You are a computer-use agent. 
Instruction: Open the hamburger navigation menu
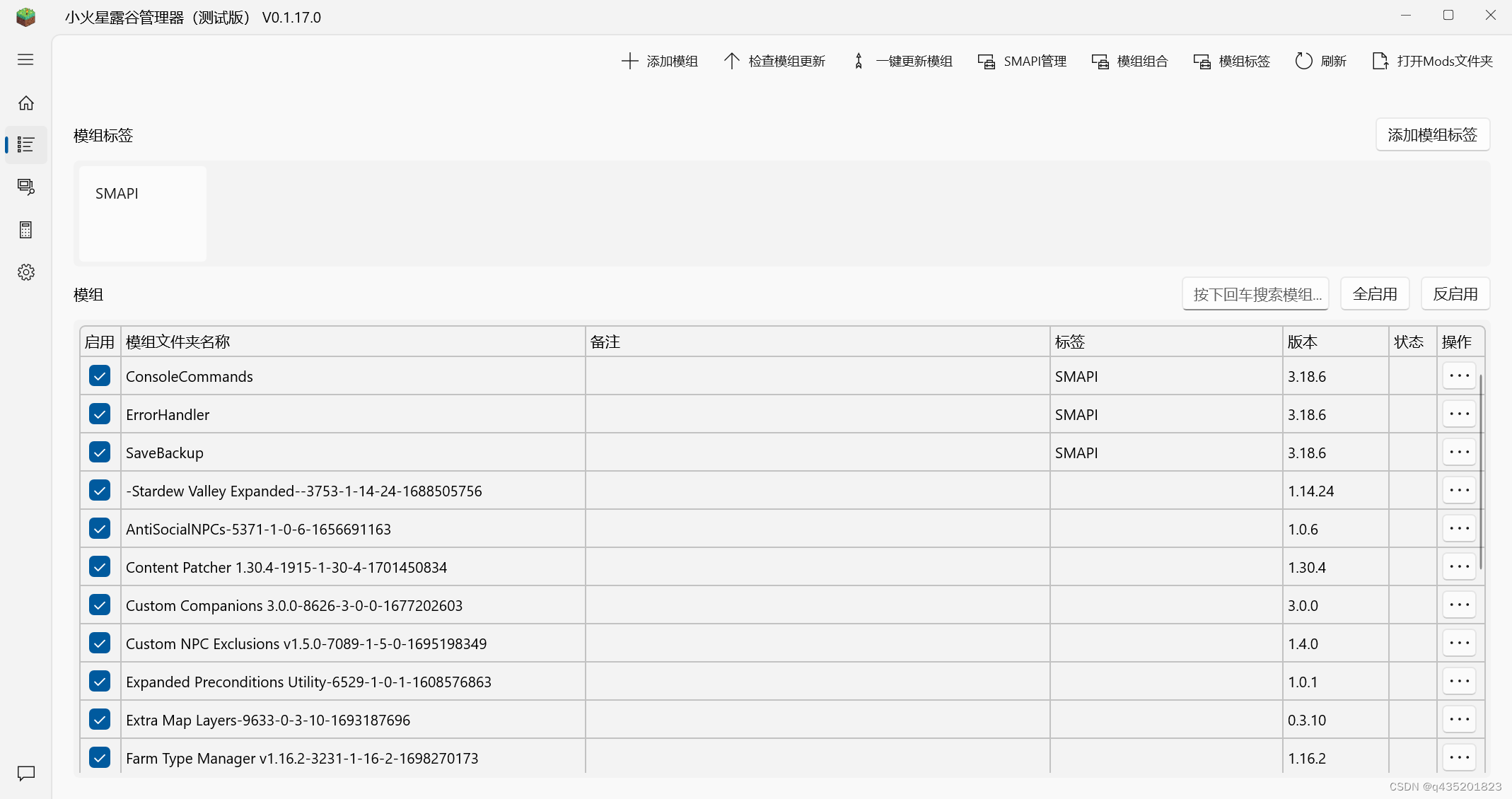pos(25,59)
